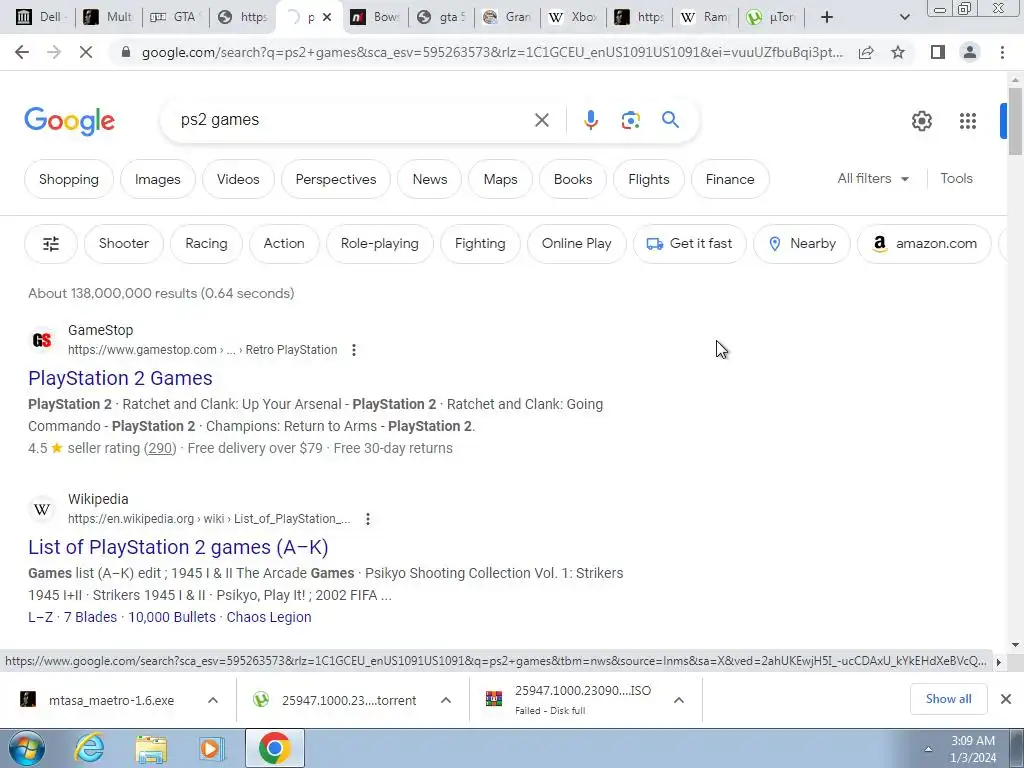1024x768 pixels.
Task: Open Google quick settings gear
Action: pos(921,121)
